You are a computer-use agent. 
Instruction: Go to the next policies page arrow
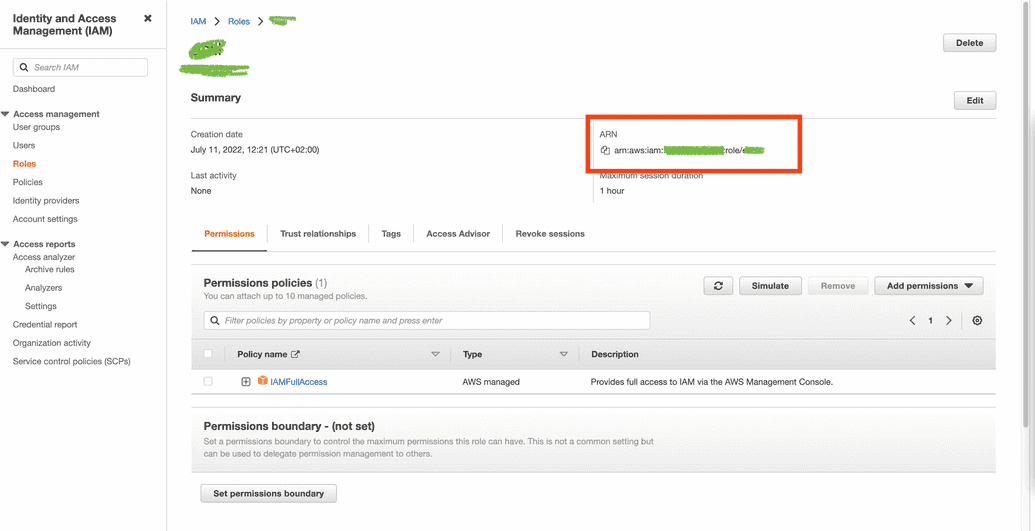click(949, 321)
